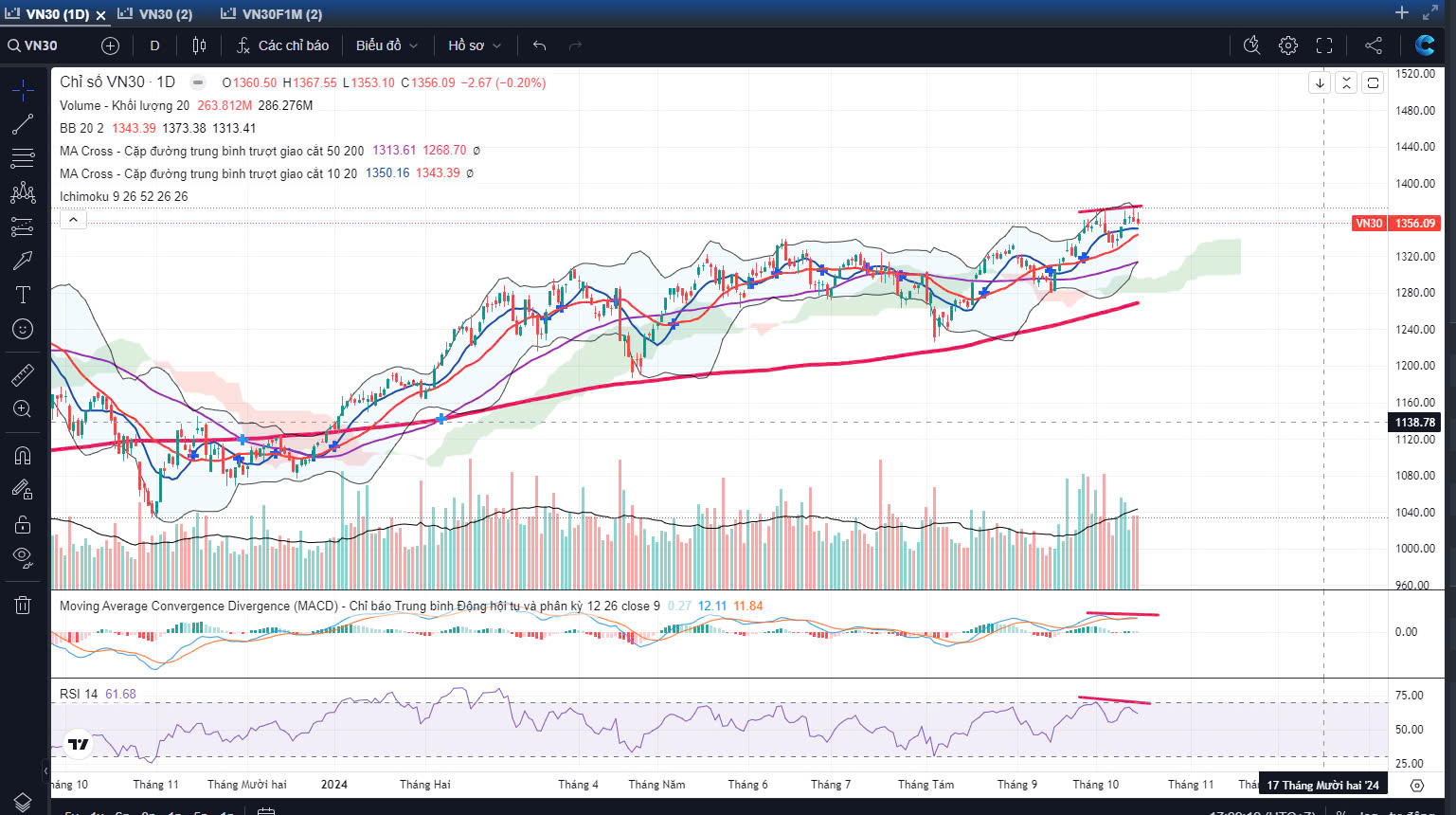Click the TradingView logo in the chart
Viewport: 1456px width, 815px height.
pos(79,744)
